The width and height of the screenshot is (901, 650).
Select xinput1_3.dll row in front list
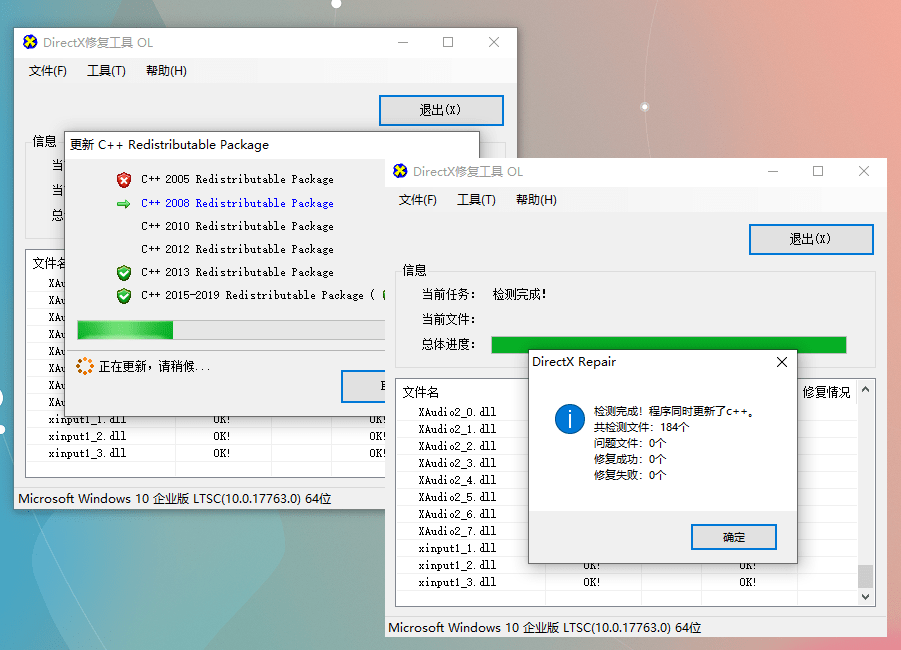click(626, 582)
